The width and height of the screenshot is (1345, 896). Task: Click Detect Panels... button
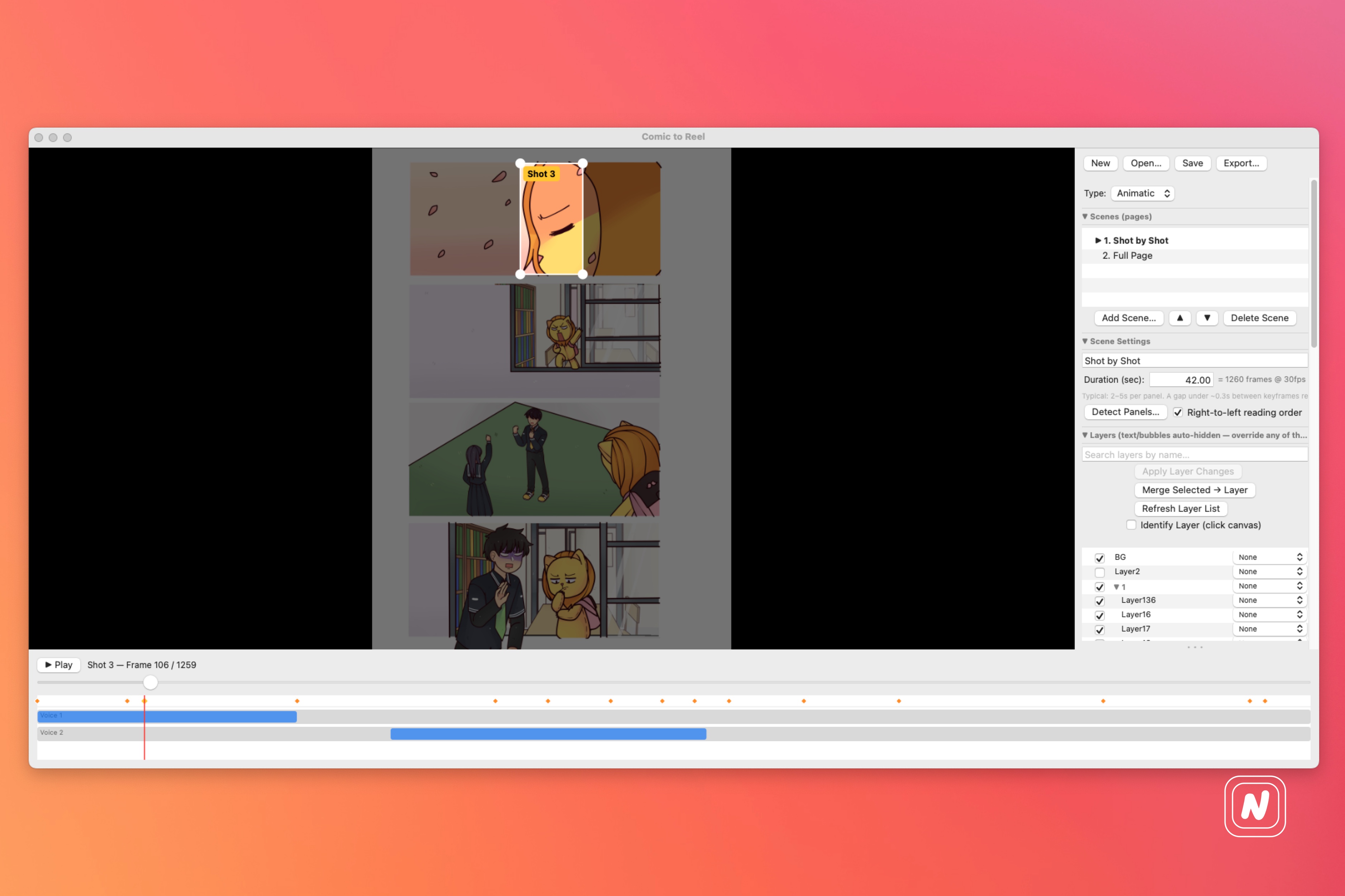tap(1125, 412)
